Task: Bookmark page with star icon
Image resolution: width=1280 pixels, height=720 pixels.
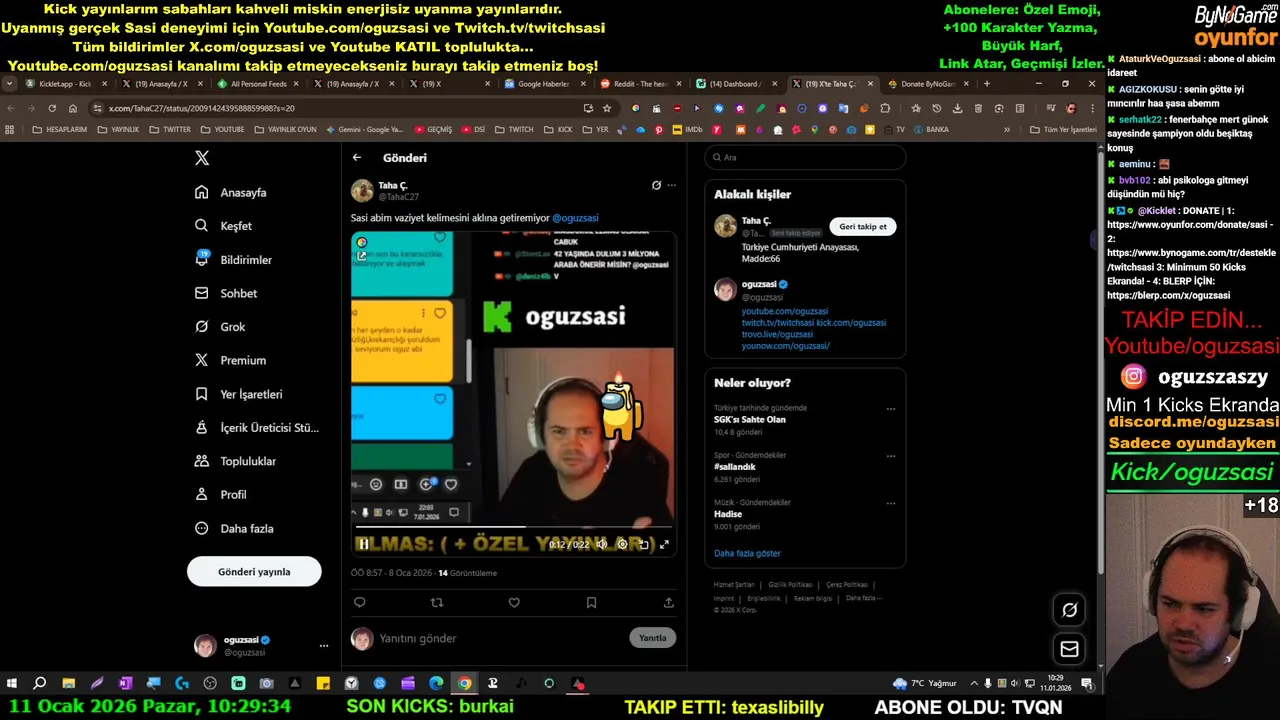Action: click(x=607, y=108)
